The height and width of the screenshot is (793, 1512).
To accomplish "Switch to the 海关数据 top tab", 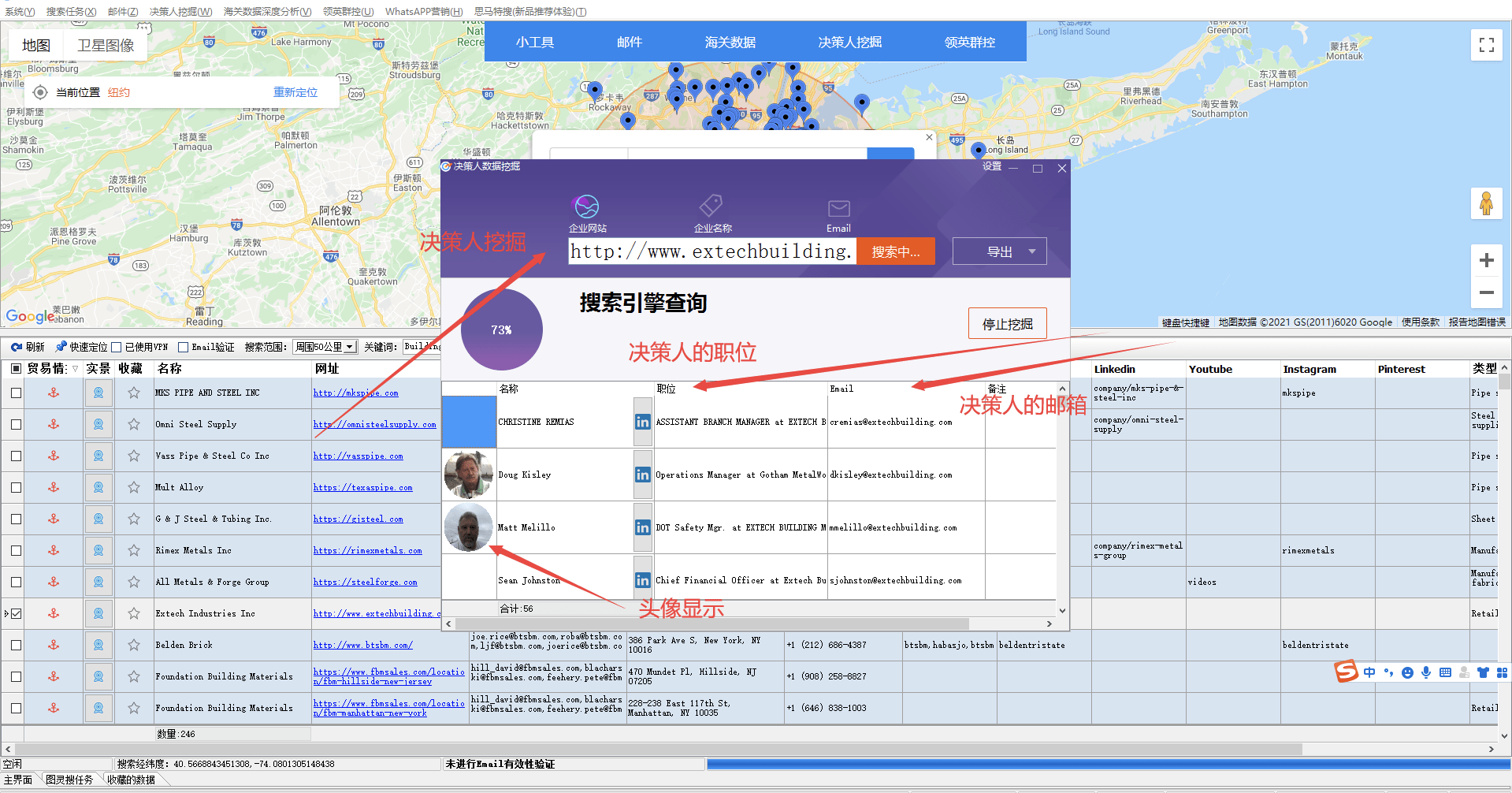I will tap(731, 41).
